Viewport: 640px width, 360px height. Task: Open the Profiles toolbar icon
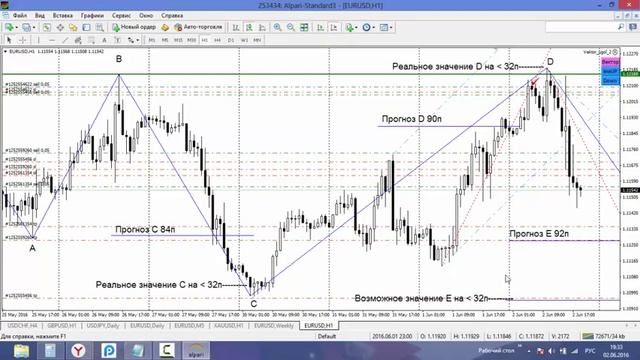click(27, 27)
